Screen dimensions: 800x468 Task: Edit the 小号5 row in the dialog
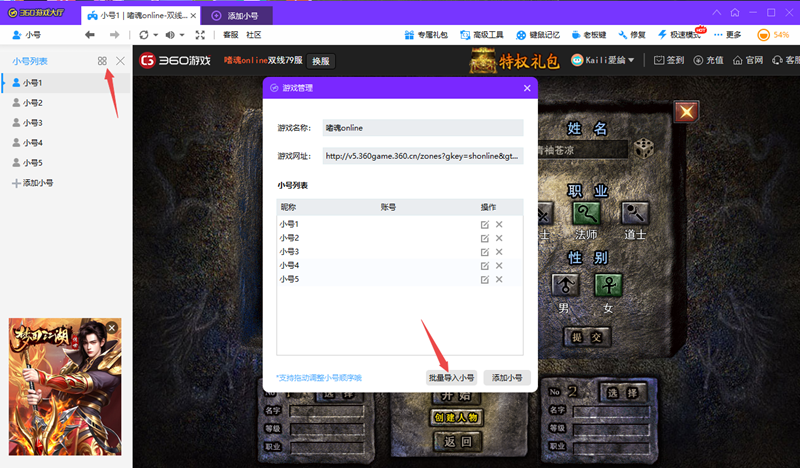[x=485, y=280]
